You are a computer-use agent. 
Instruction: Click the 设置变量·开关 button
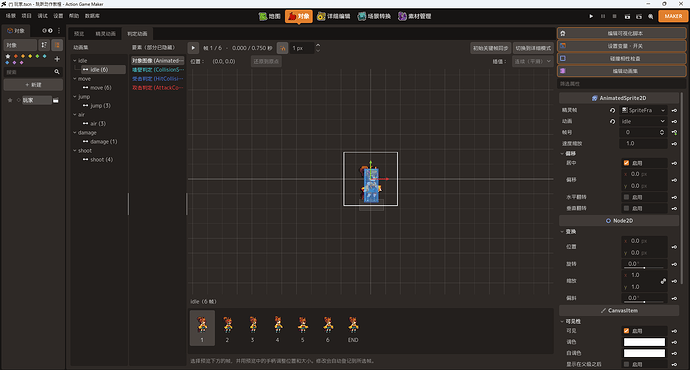click(621, 46)
